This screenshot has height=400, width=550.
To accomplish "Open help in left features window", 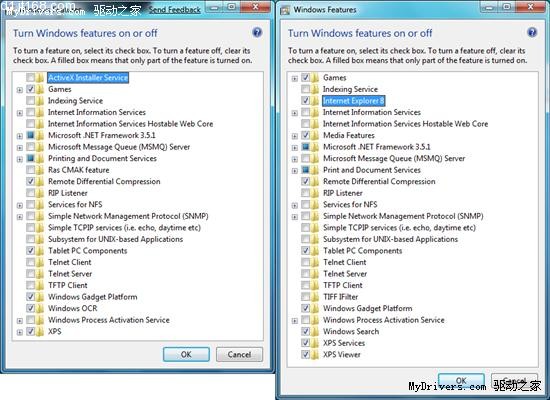I will 257,33.
